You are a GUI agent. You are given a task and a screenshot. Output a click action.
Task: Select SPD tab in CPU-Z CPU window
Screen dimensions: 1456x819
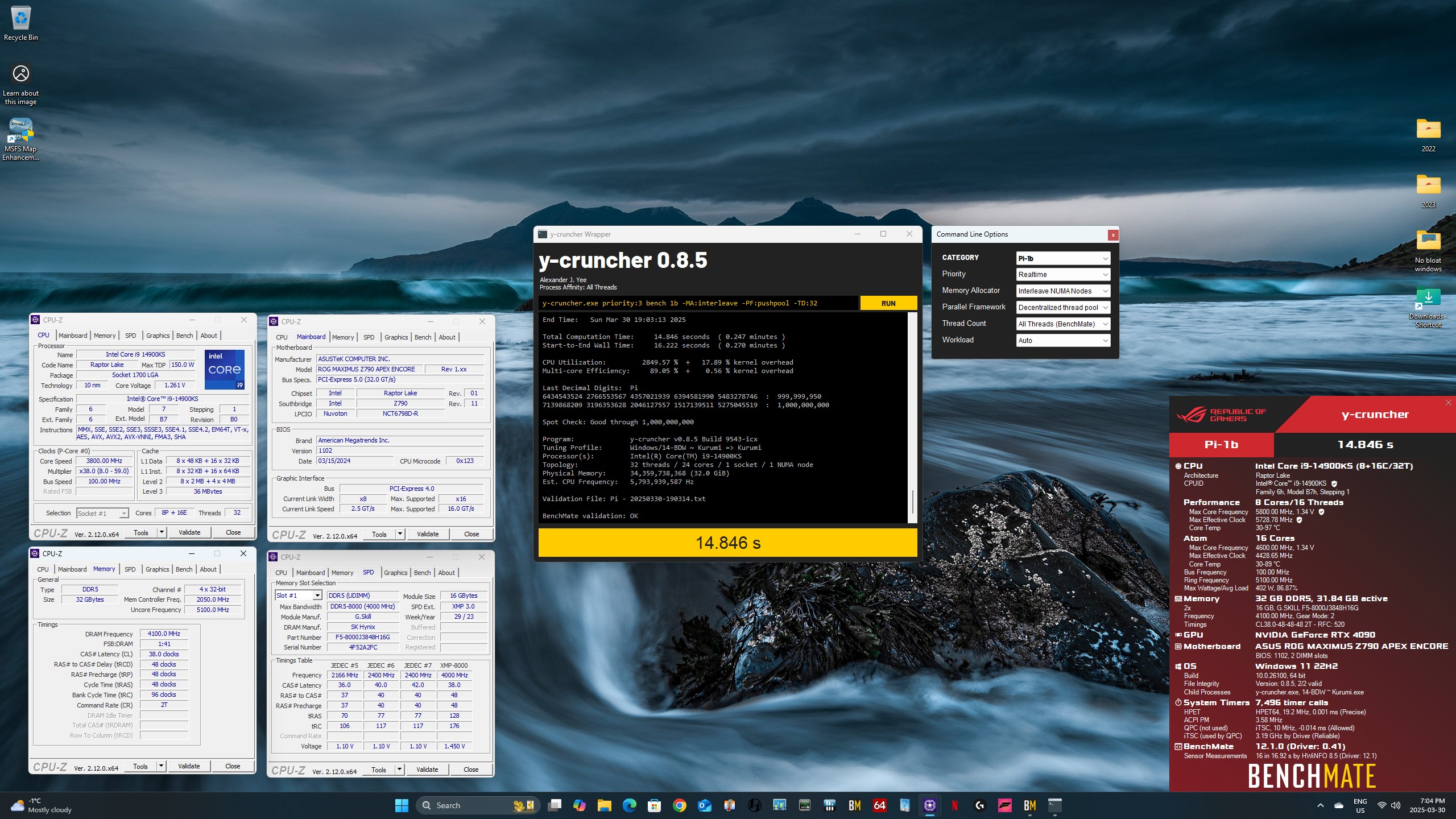[131, 336]
